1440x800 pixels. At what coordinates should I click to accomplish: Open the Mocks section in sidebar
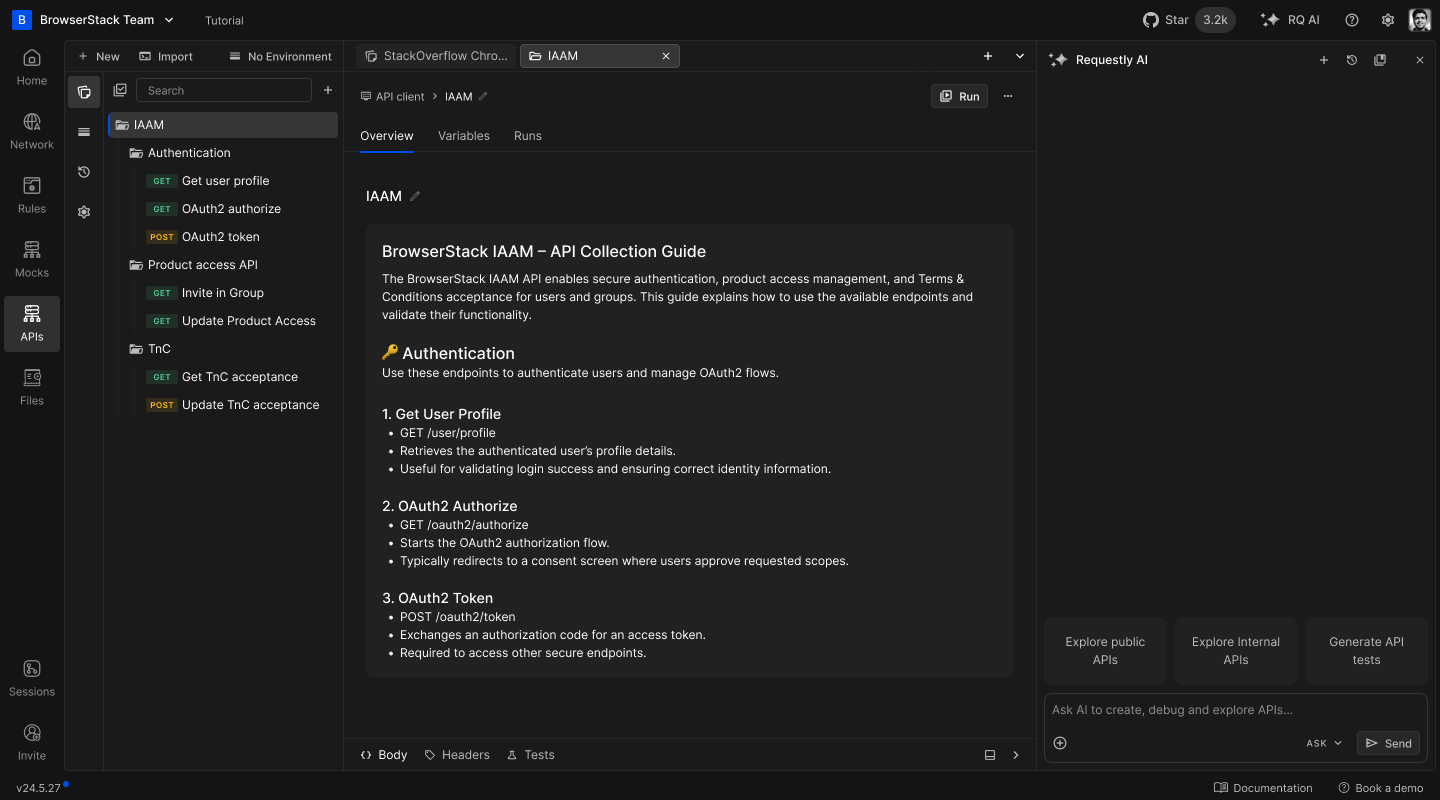[x=32, y=260]
